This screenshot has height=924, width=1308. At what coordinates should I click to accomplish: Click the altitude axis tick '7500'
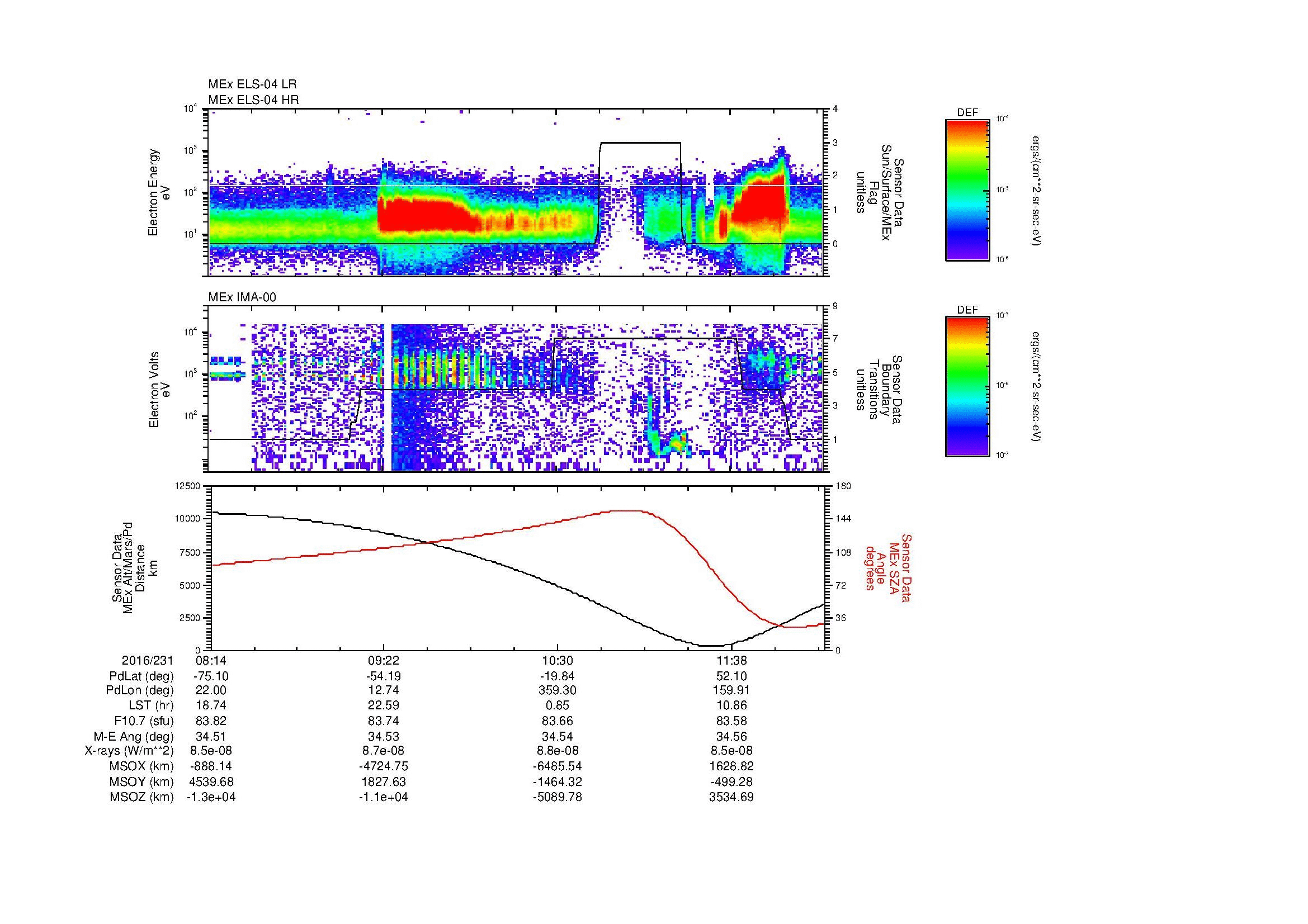coord(190,552)
